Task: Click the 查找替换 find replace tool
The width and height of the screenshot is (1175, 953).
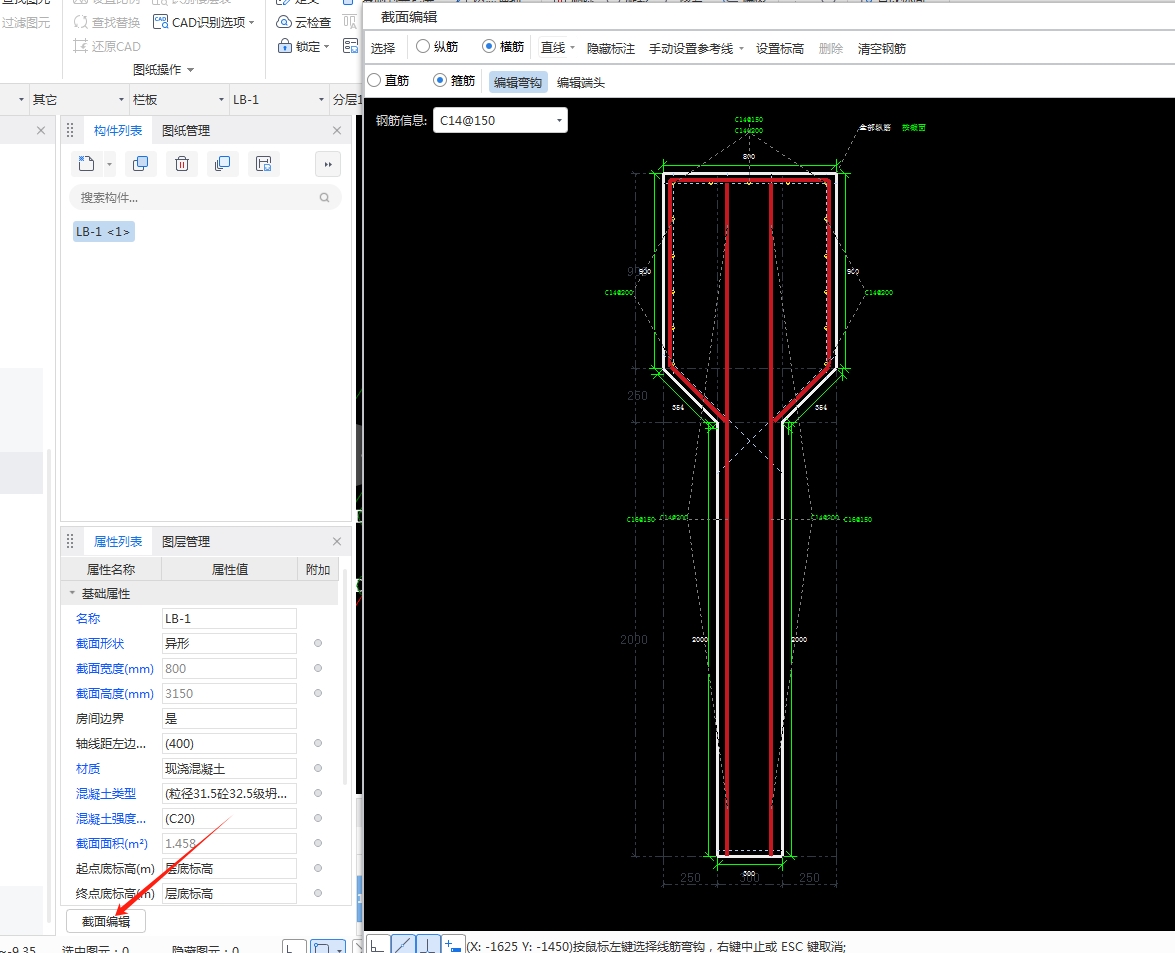Action: pos(106,22)
